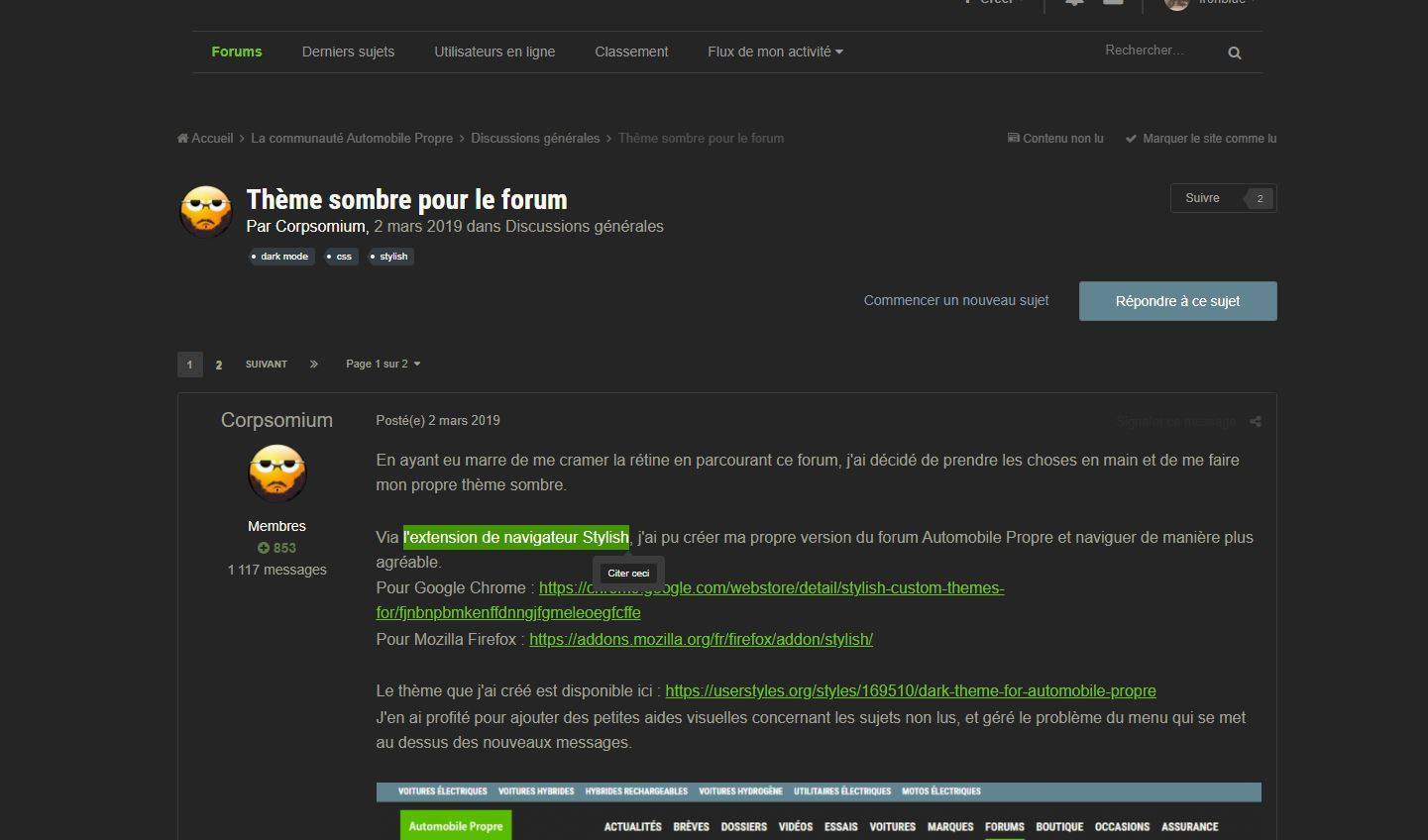Click topic title Thème sombre pour le forum
Image resolution: width=1428 pixels, height=840 pixels.
click(406, 199)
